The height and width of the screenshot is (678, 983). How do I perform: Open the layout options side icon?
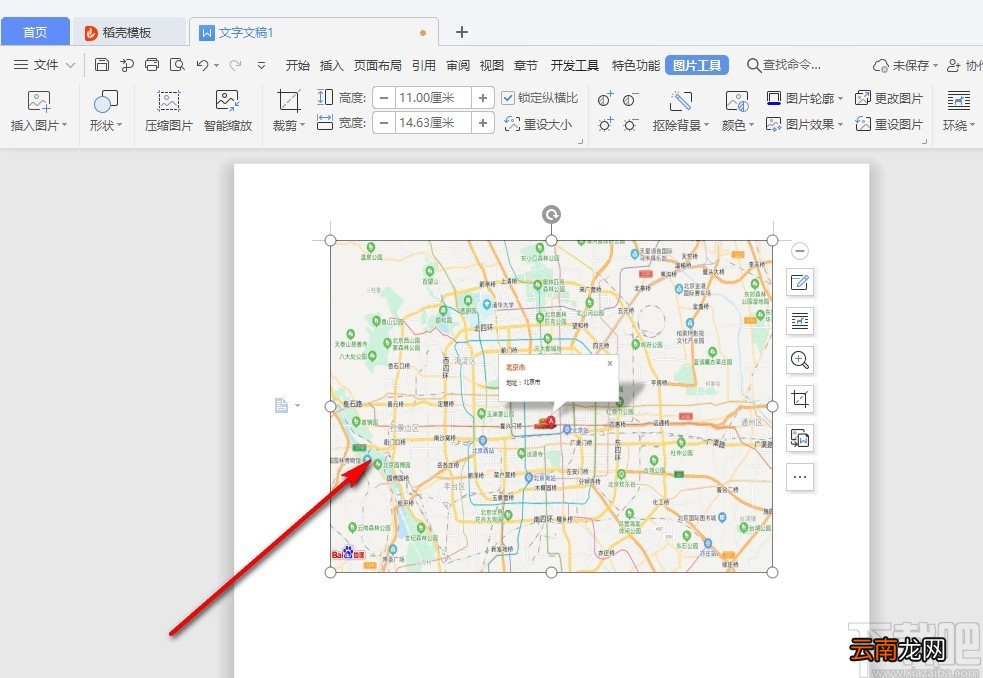pos(800,321)
